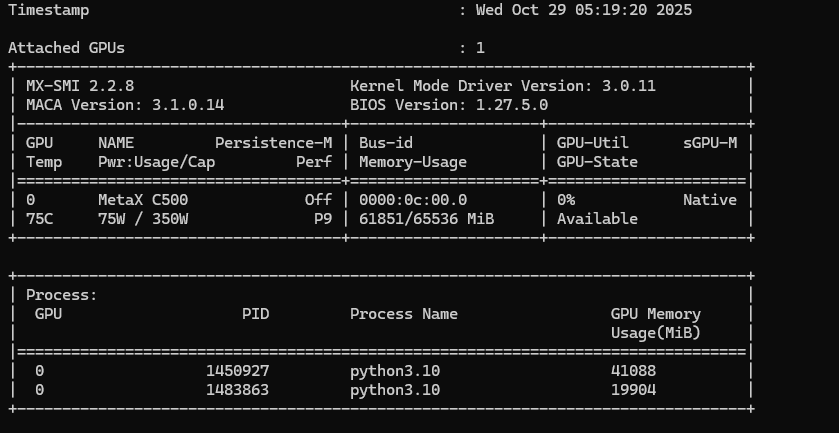Click the Native sGPU-M value
The image size is (839, 433).
pos(709,200)
